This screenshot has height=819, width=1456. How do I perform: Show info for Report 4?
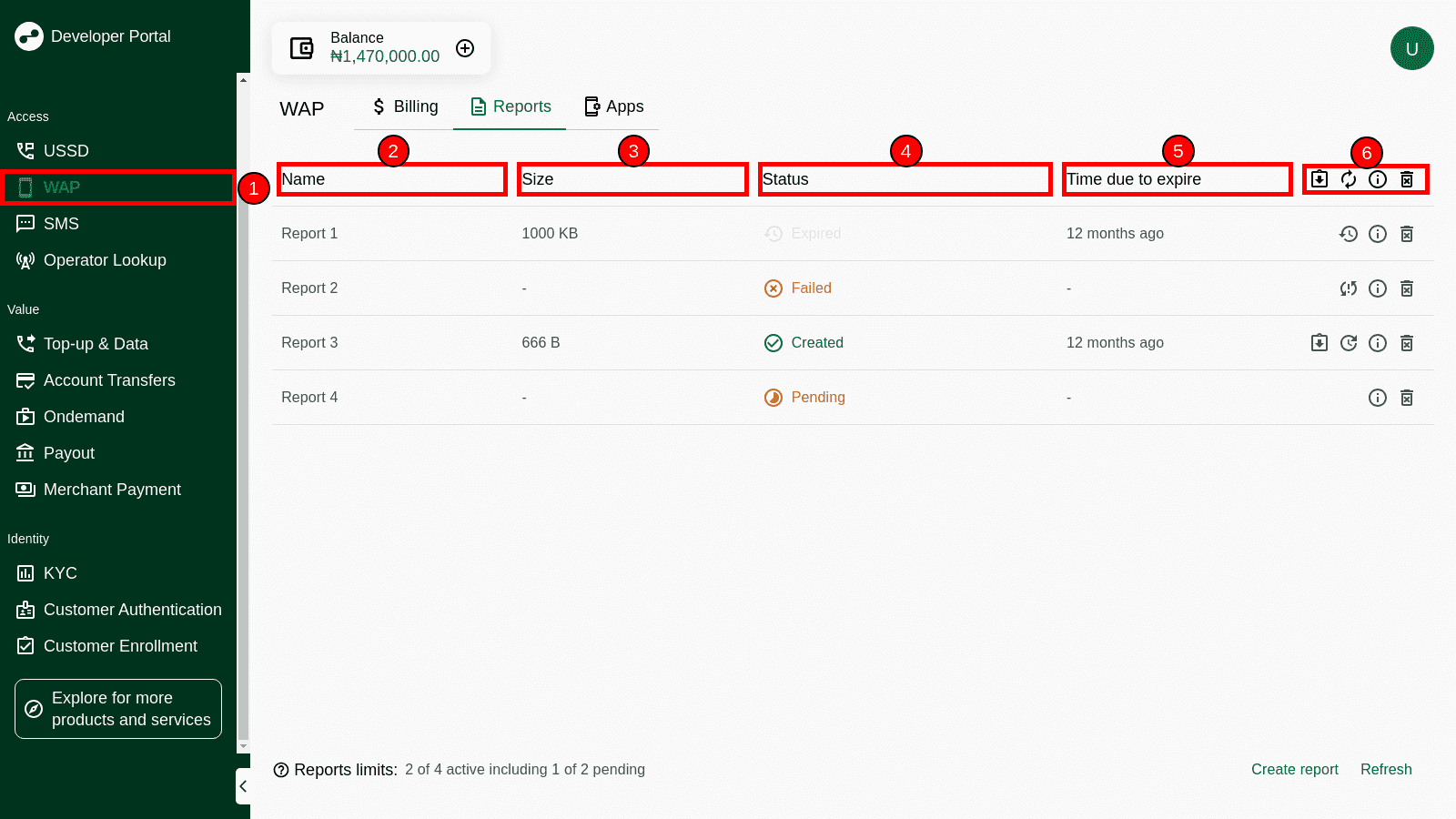coord(1377,398)
